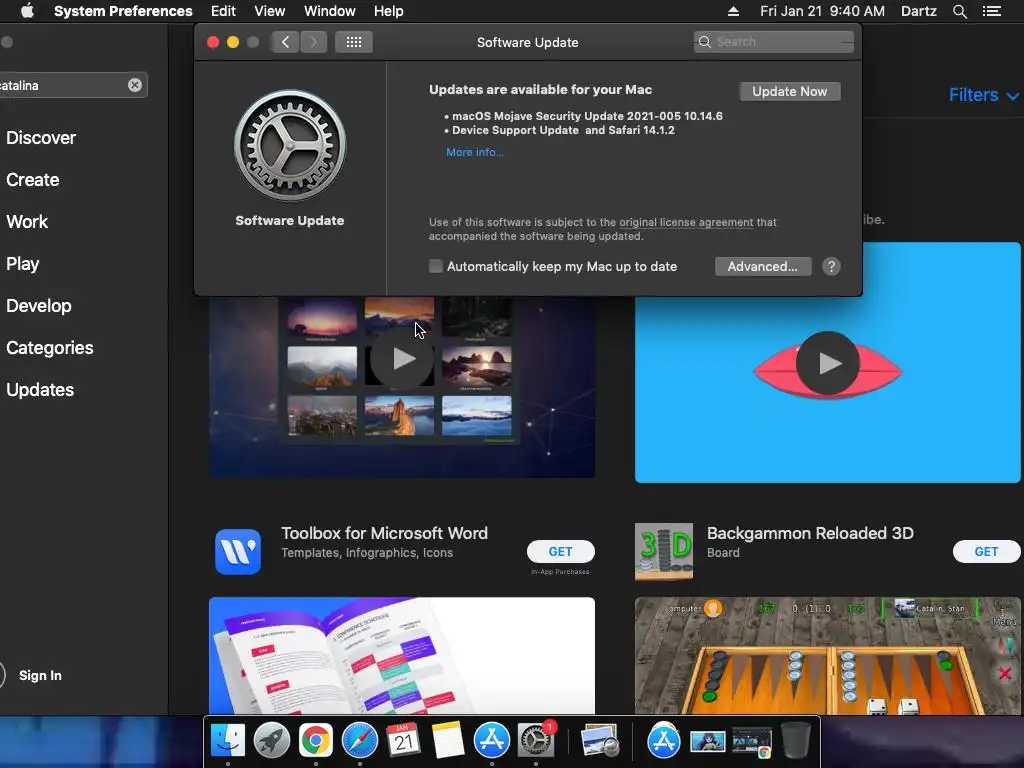The width and height of the screenshot is (1024, 768).
Task: Get Toolbox for Microsoft Word
Action: (x=560, y=551)
